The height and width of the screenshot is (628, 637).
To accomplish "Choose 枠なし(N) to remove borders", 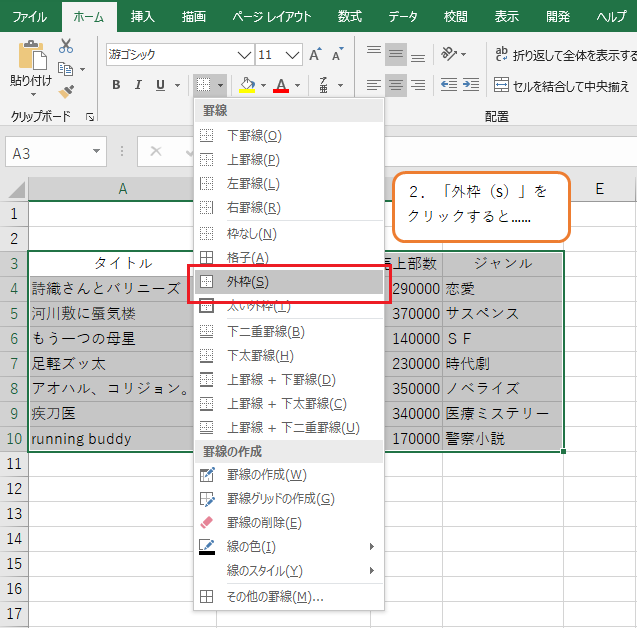I will (x=289, y=234).
